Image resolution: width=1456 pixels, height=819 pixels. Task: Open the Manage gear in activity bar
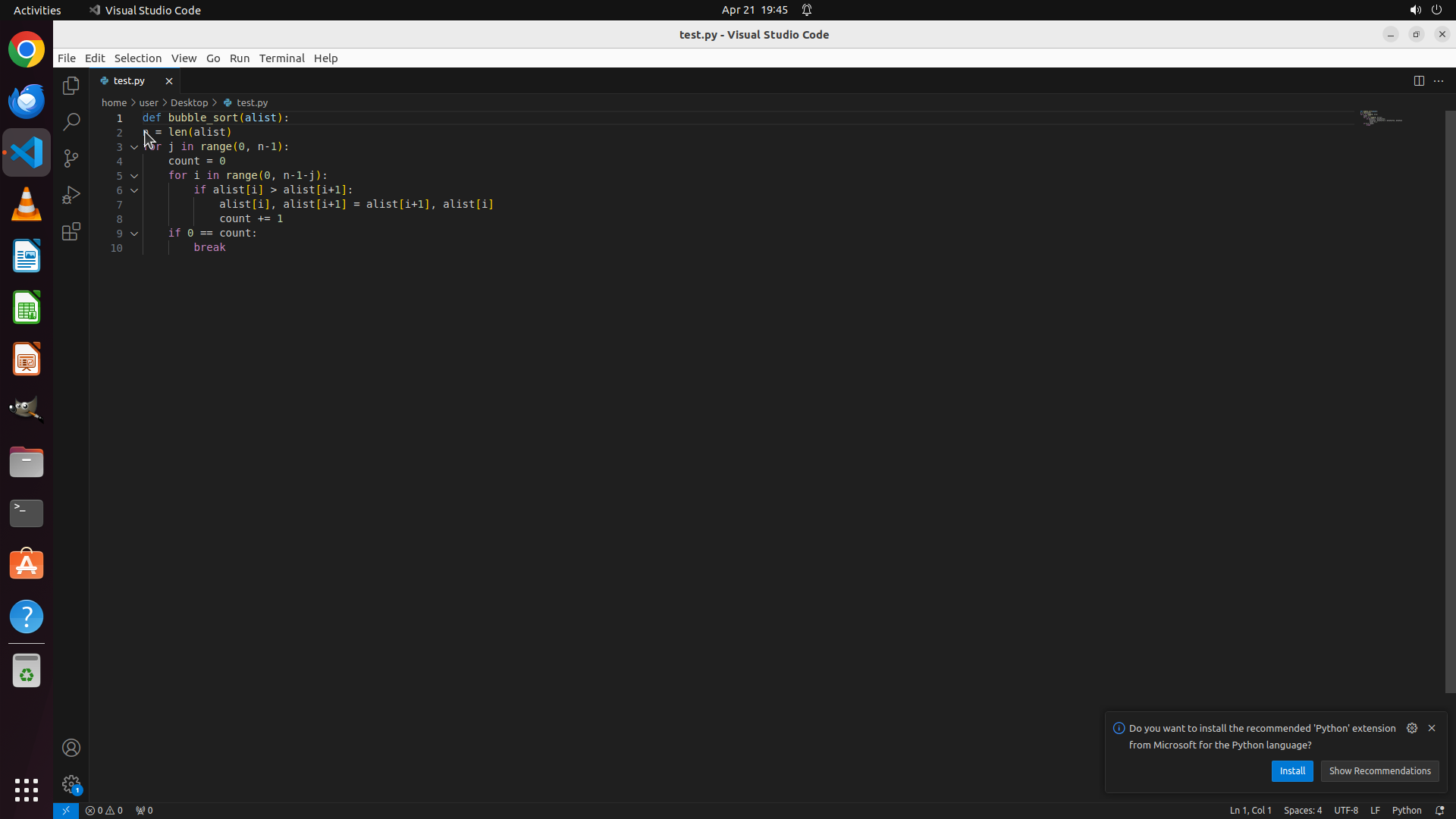(x=71, y=784)
